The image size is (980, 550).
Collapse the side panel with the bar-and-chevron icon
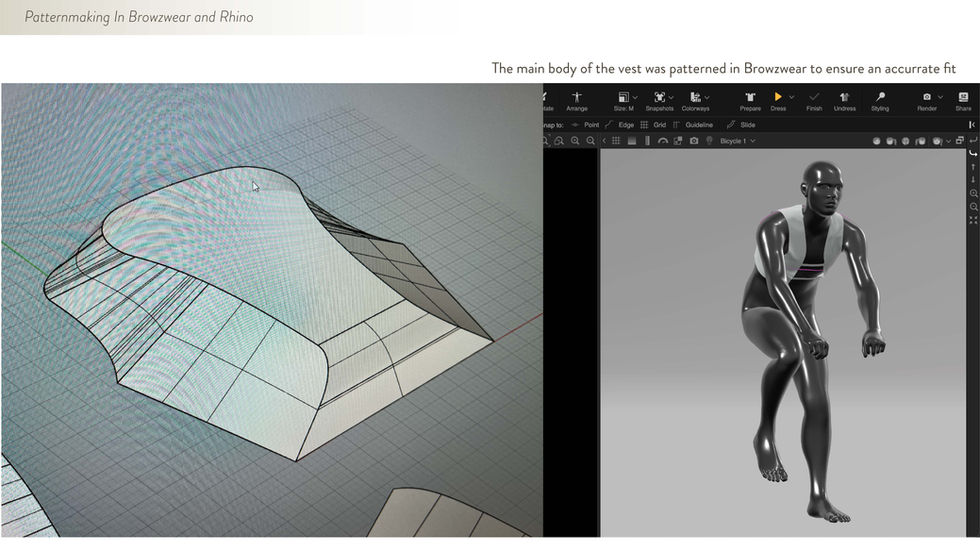click(x=972, y=125)
